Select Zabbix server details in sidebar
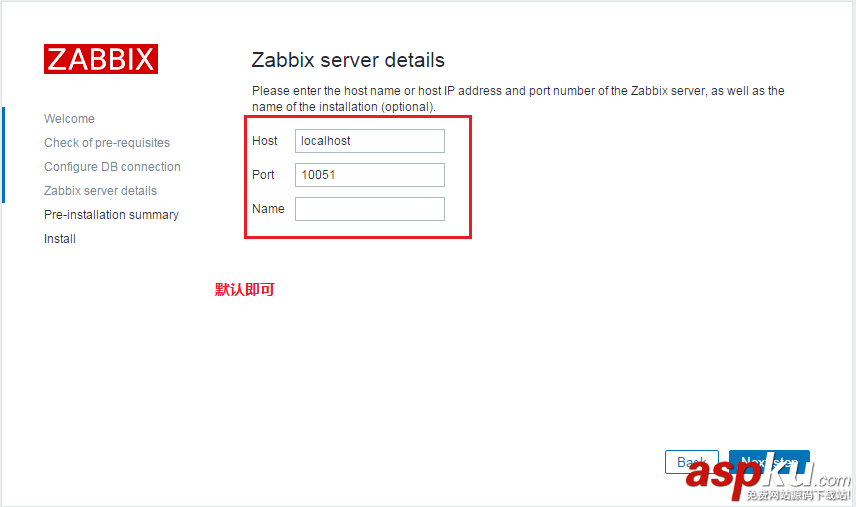 100,191
